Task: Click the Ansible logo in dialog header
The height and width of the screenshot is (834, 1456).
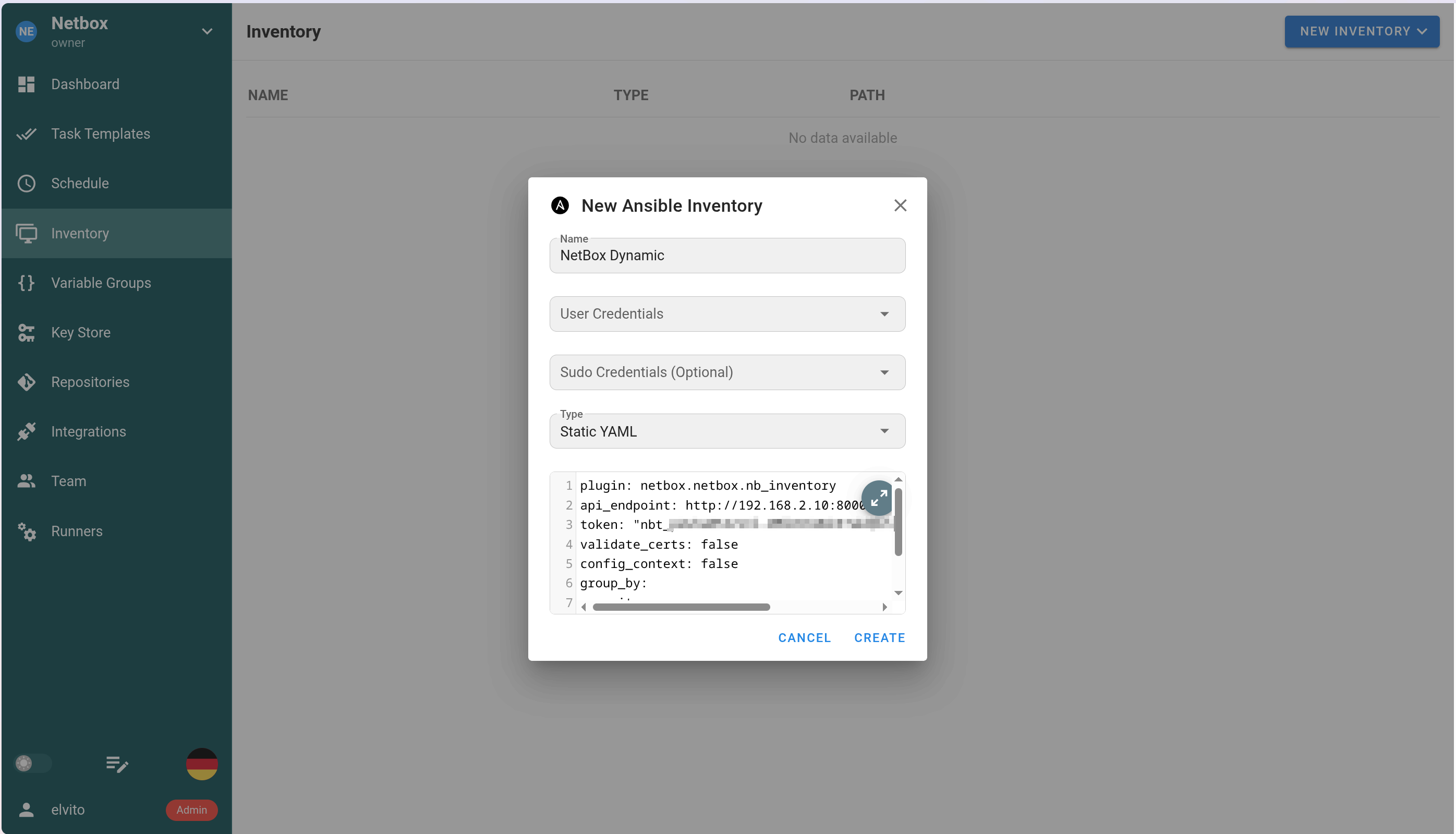Action: click(560, 206)
